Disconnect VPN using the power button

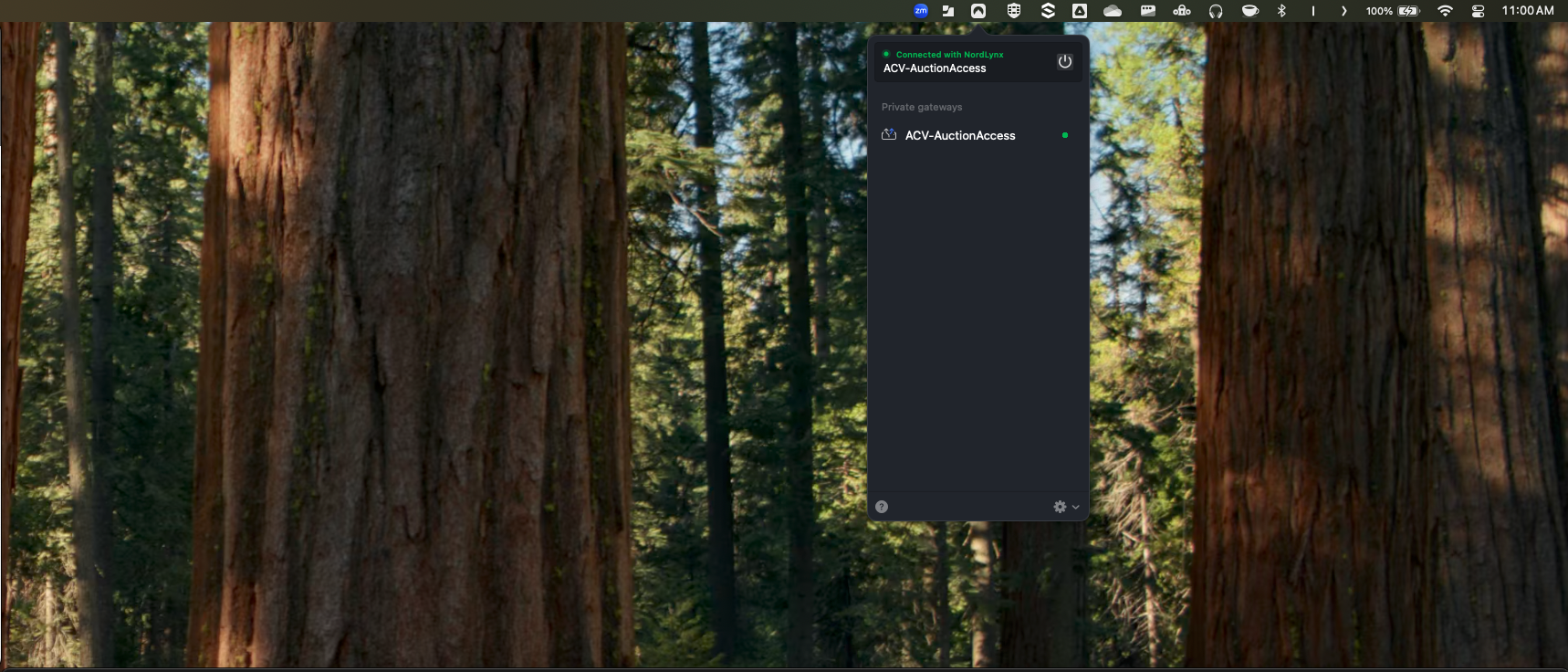point(1064,62)
